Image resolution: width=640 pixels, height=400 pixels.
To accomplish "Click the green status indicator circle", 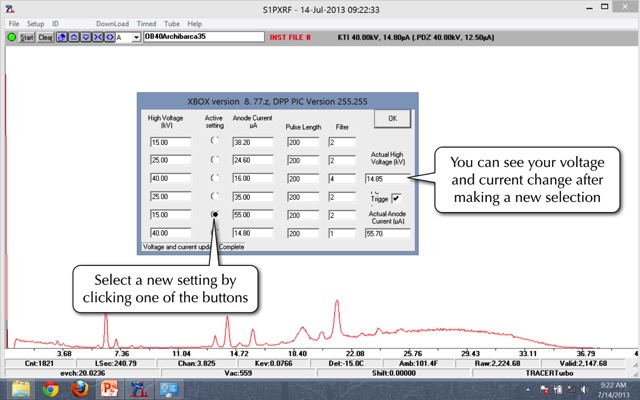I will click(11, 37).
